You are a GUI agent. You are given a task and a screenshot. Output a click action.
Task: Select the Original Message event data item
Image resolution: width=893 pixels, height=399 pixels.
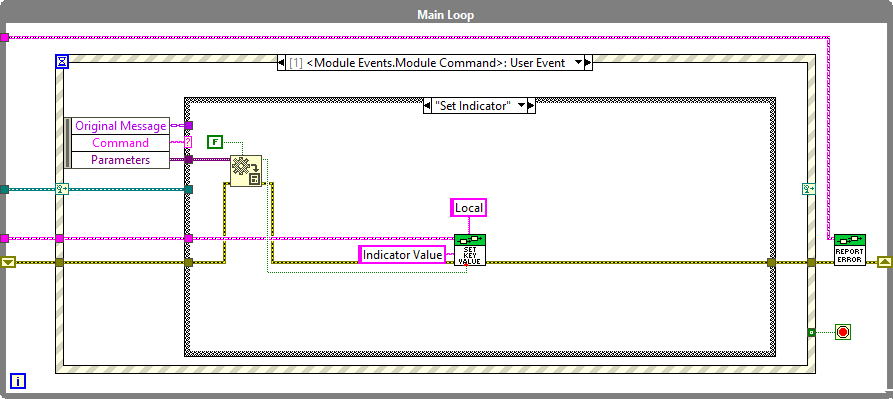[121, 126]
